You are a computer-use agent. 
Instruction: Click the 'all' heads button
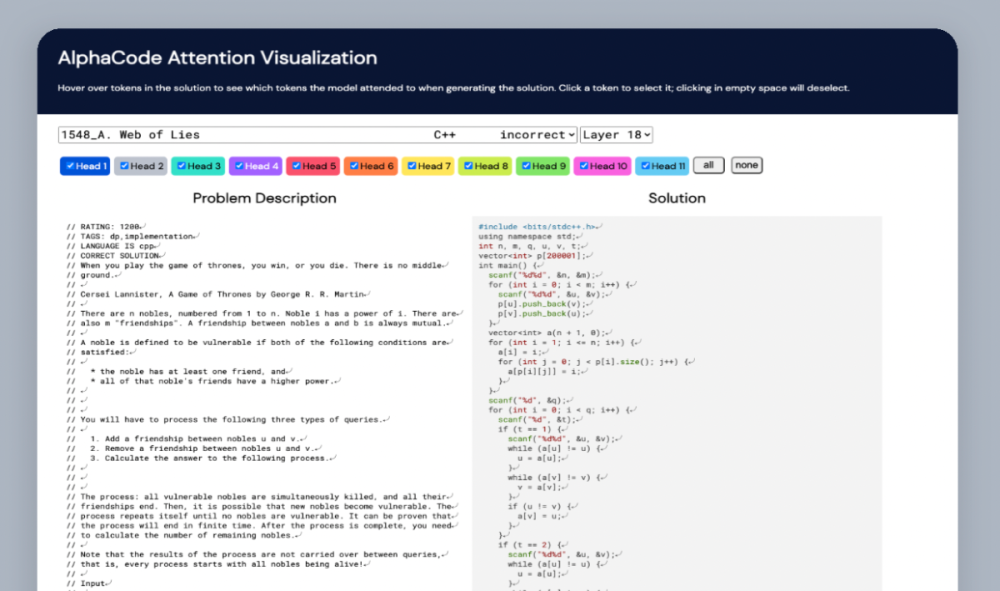pos(708,165)
